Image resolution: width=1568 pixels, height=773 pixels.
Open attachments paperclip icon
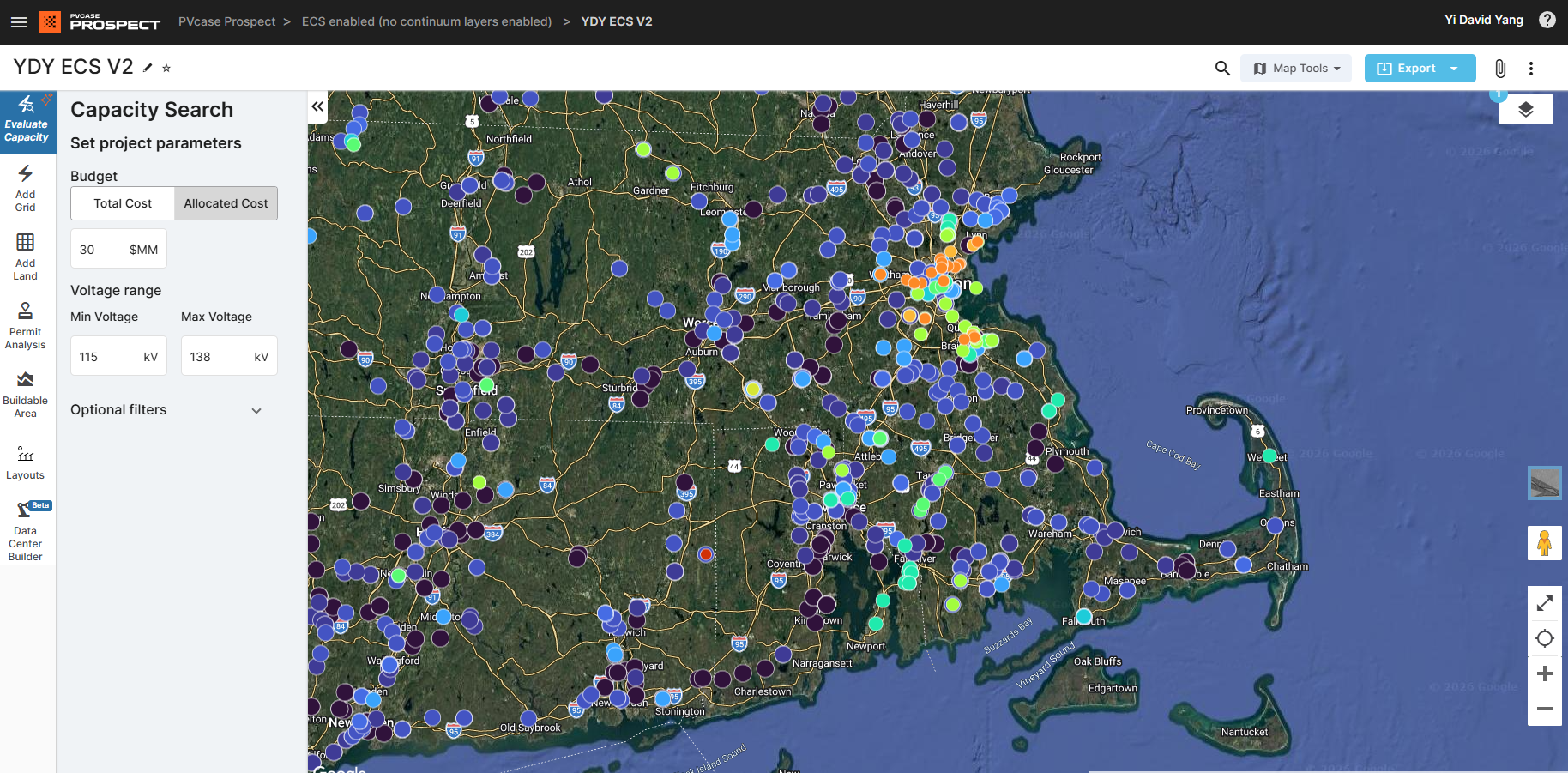(1500, 69)
